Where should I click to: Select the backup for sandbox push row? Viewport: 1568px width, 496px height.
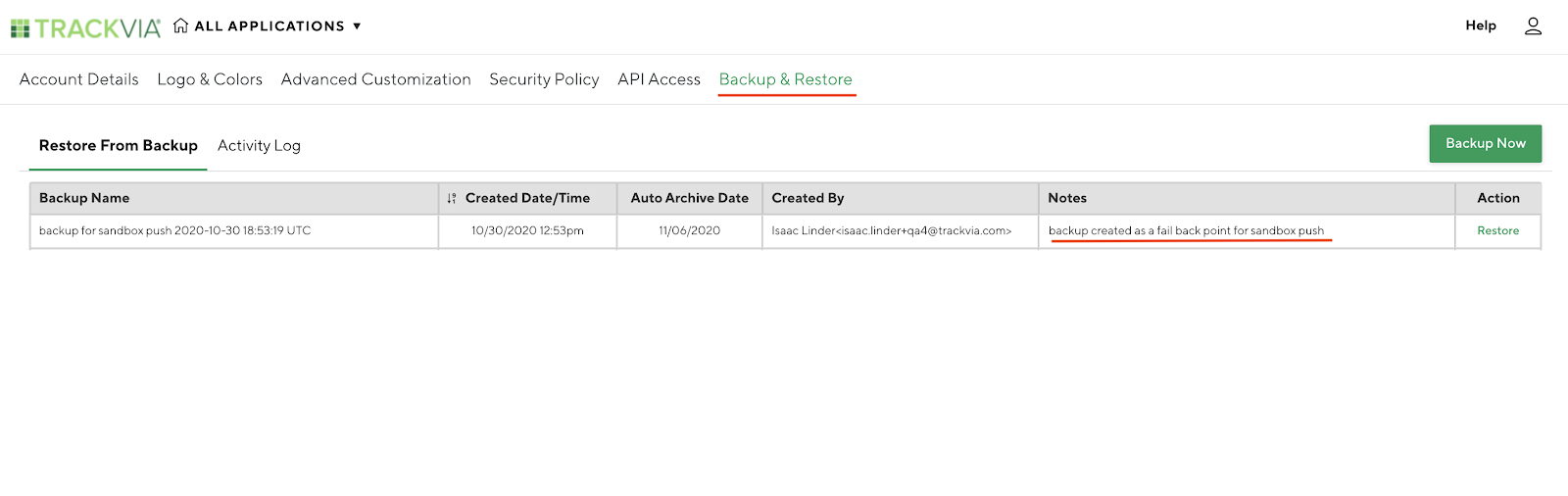tap(785, 231)
